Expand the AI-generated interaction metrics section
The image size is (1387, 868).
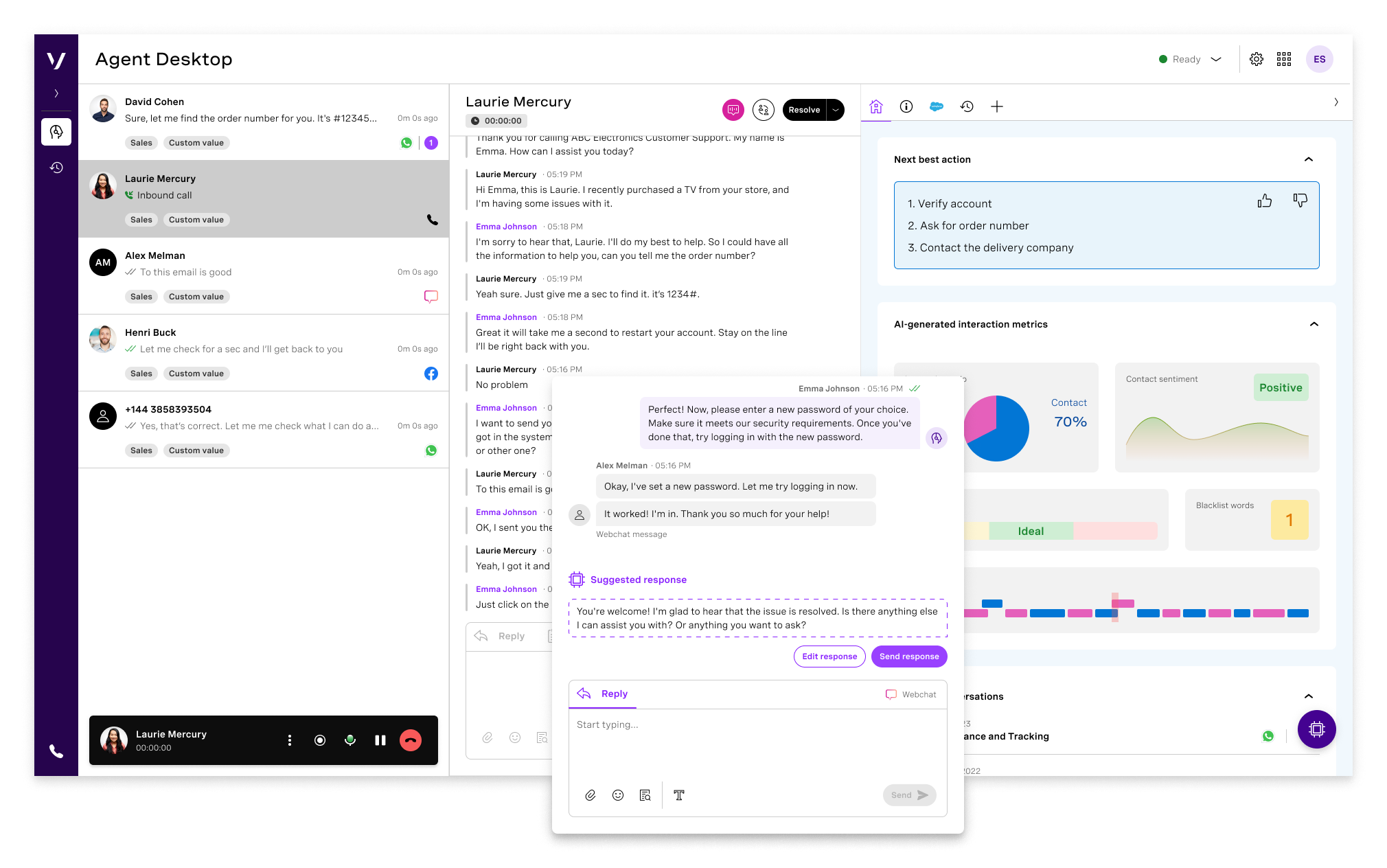coord(1311,323)
